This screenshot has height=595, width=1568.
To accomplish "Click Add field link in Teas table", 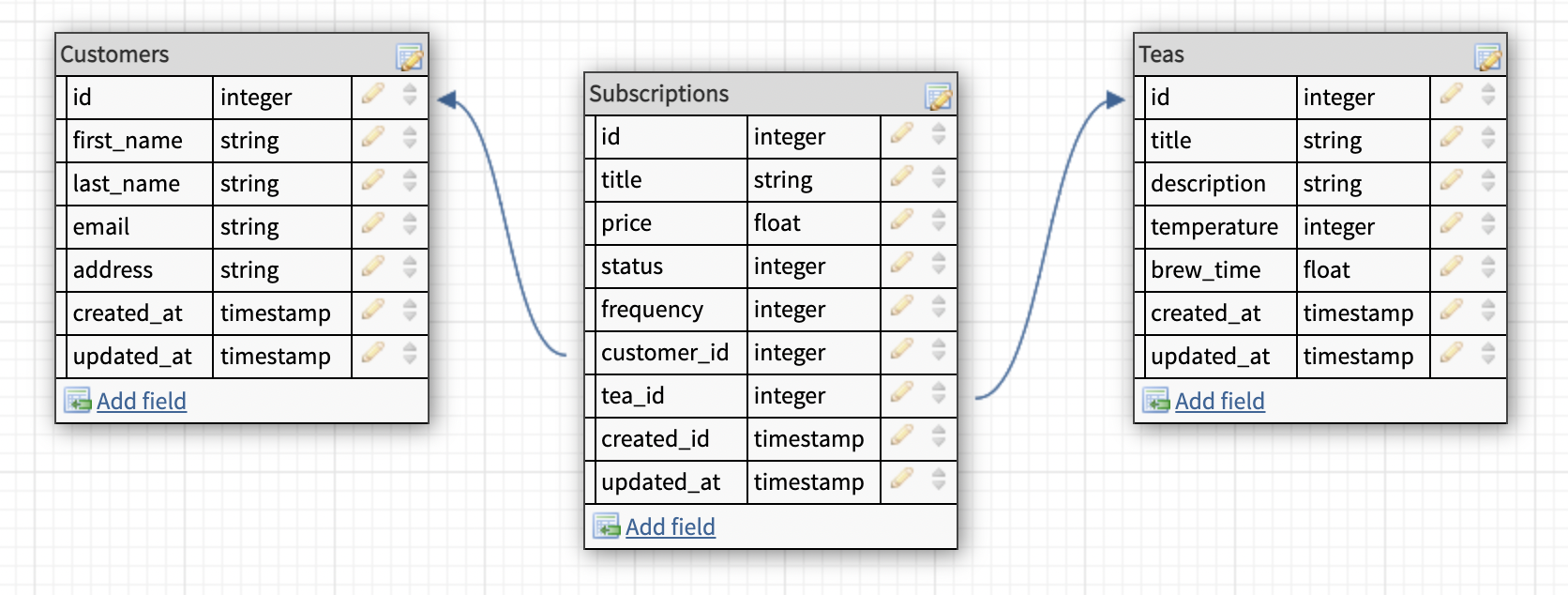I will click(x=1220, y=401).
